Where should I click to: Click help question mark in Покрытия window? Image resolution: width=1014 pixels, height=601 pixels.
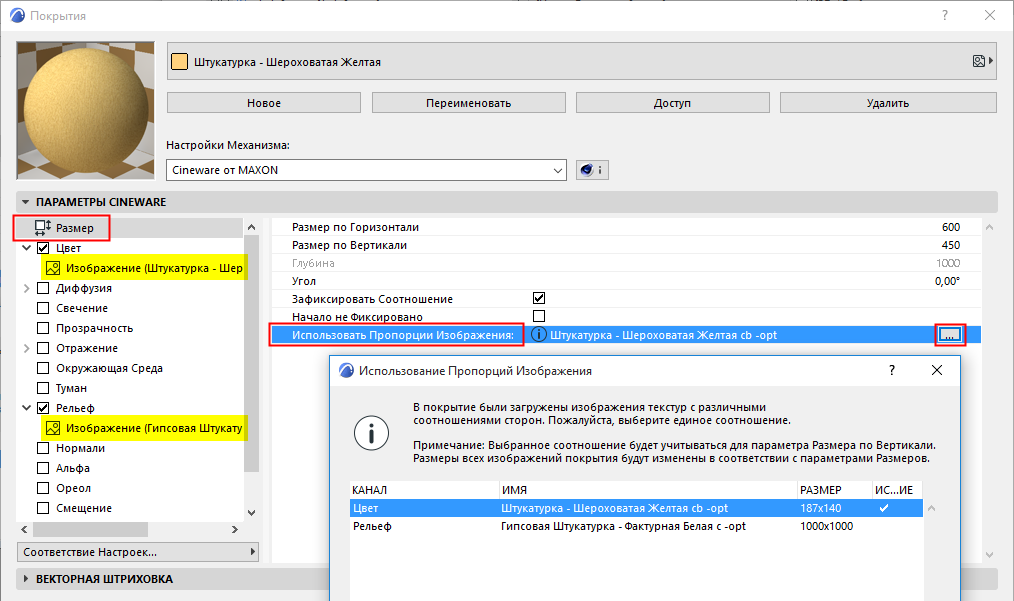tap(945, 15)
